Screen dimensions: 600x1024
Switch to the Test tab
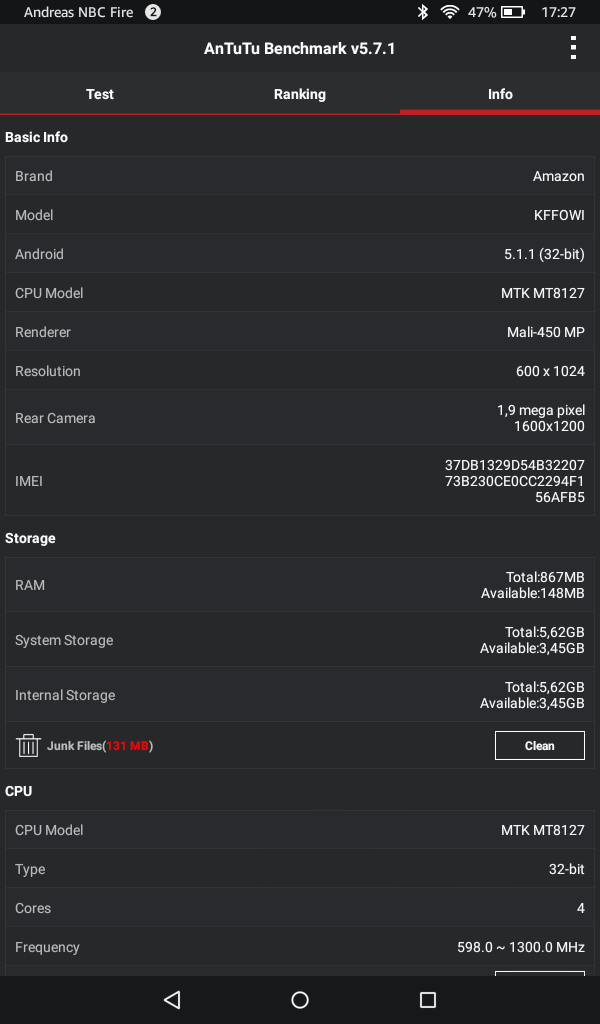pos(100,94)
